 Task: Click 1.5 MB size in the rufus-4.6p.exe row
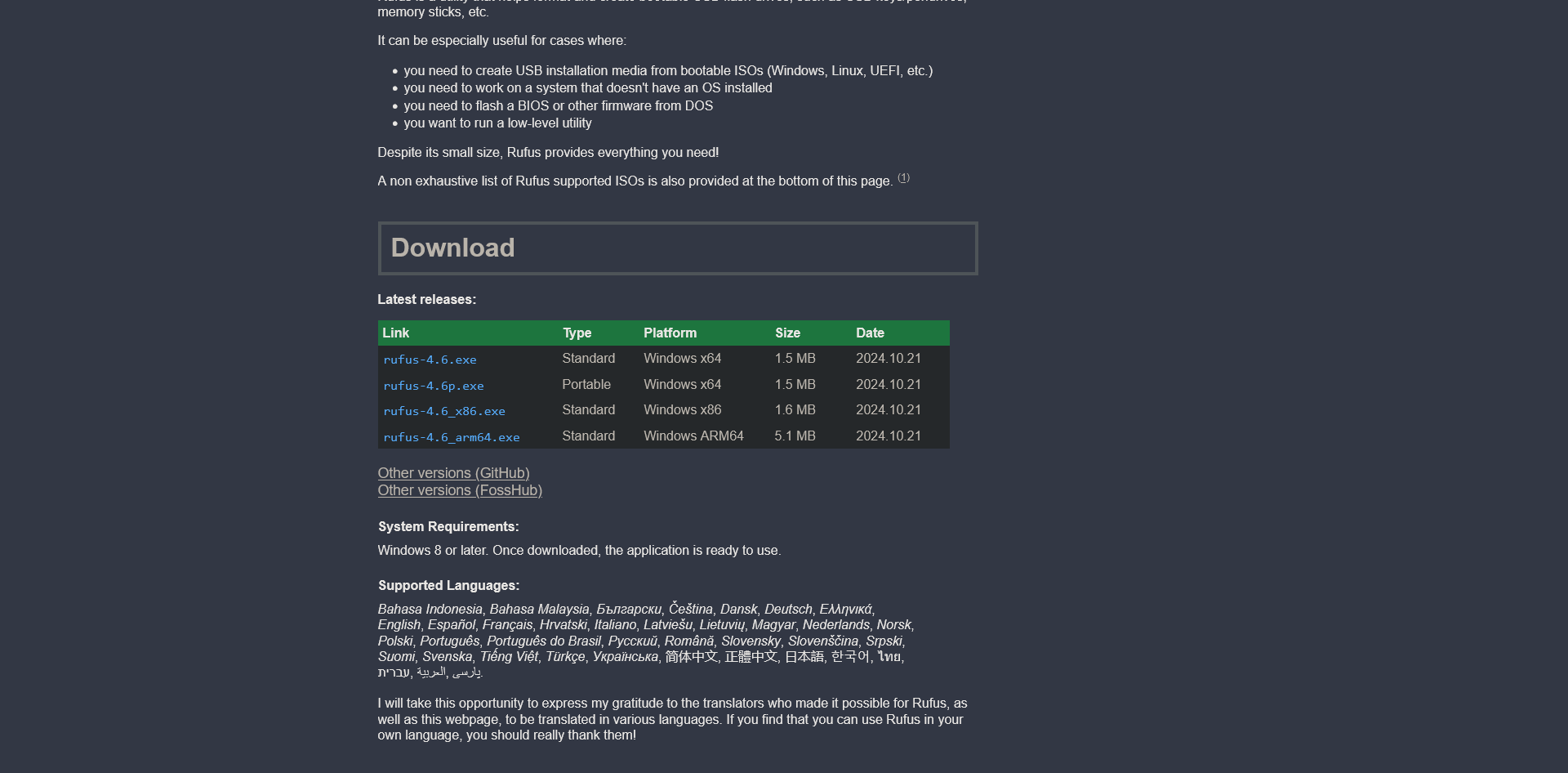pyautogui.click(x=795, y=384)
